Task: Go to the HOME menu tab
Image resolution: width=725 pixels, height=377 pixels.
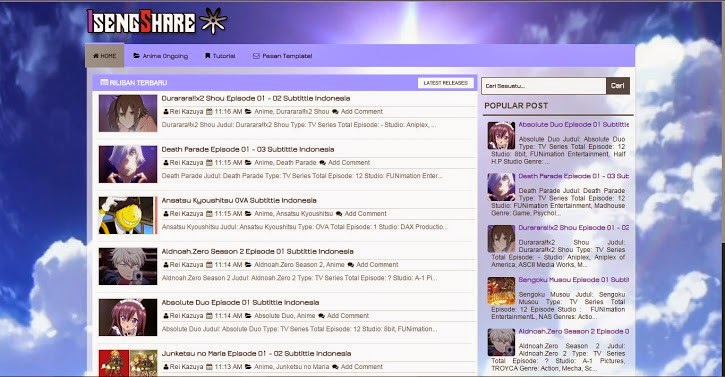Action: click(104, 56)
